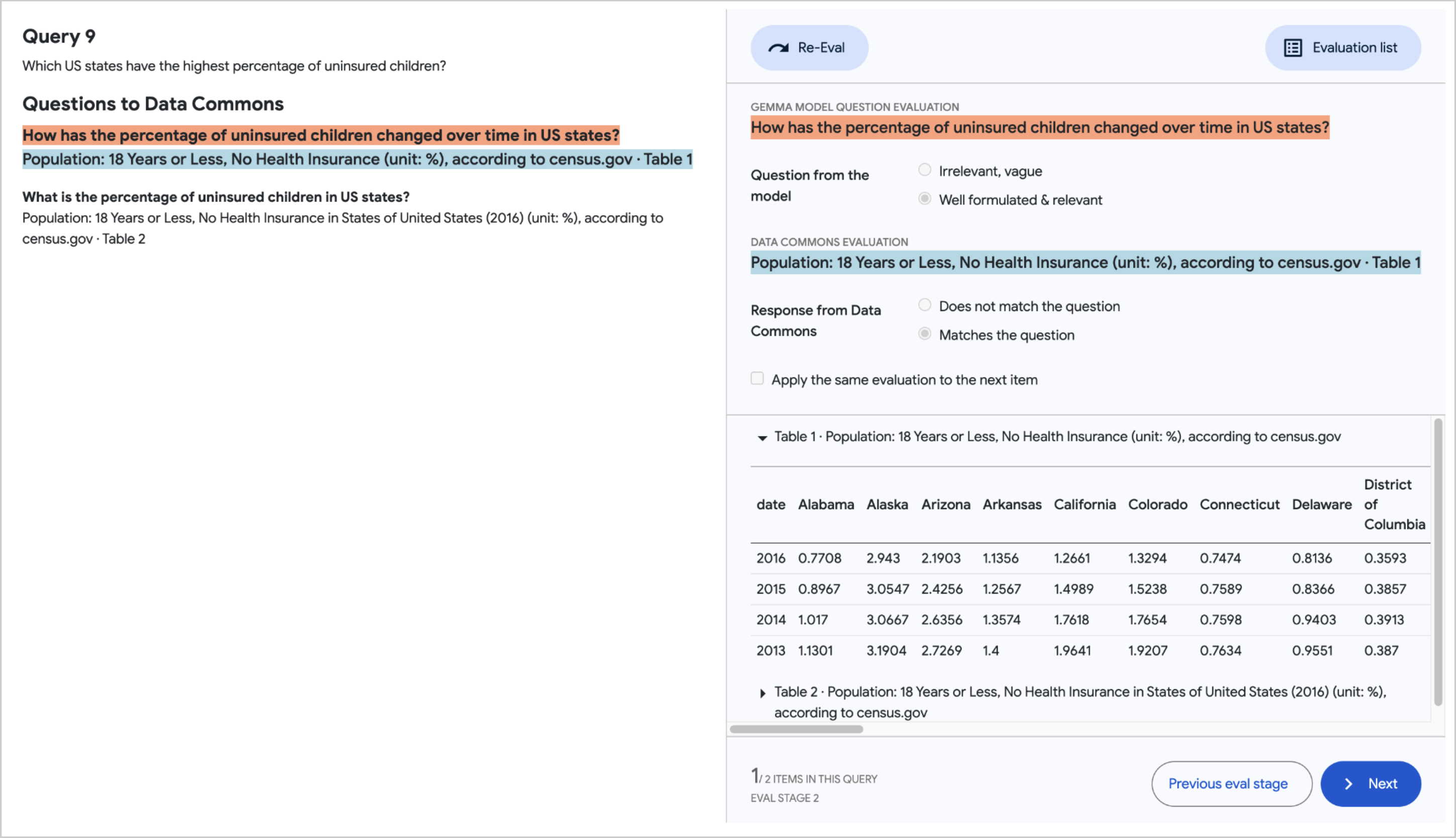Check 'Apply the same evaluation to next item'

point(757,379)
